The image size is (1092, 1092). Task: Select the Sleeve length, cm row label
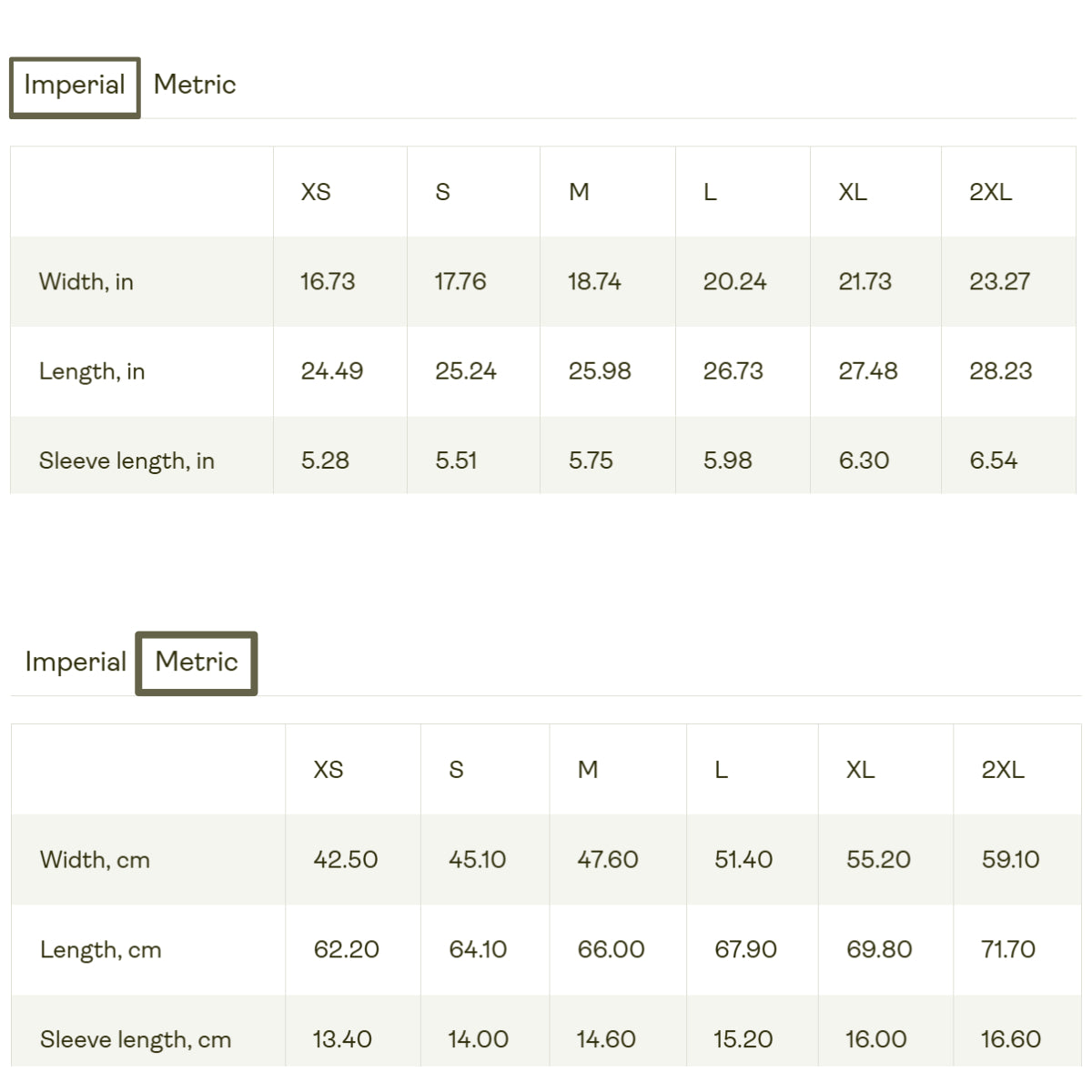click(x=136, y=1039)
